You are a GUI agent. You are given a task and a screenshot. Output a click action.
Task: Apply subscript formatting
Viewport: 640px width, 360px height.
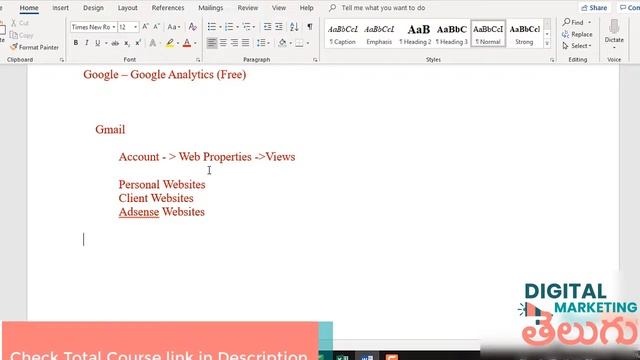pyautogui.click(x=127, y=43)
